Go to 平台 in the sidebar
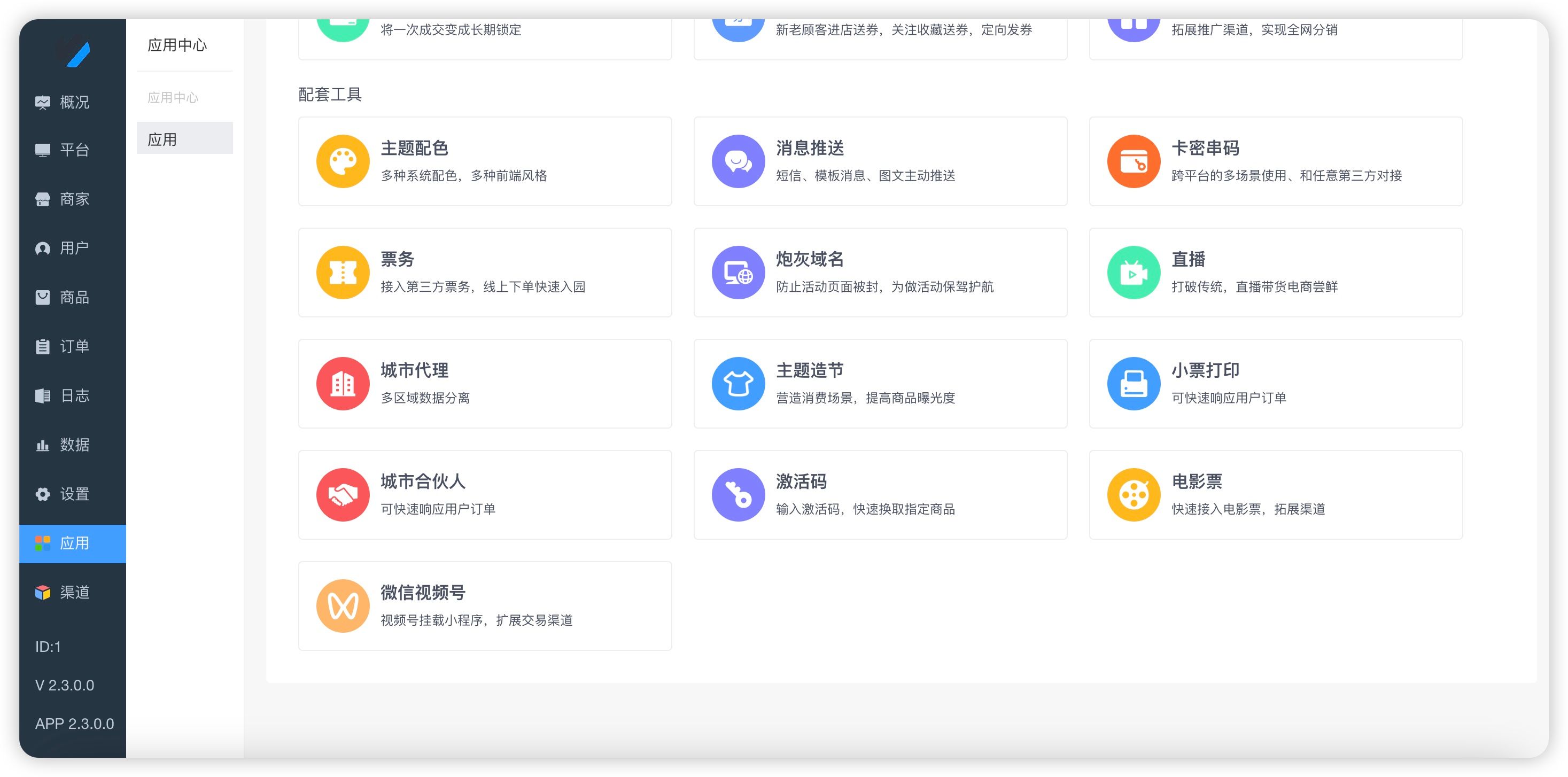Viewport: 1568px width, 777px height. click(x=73, y=150)
